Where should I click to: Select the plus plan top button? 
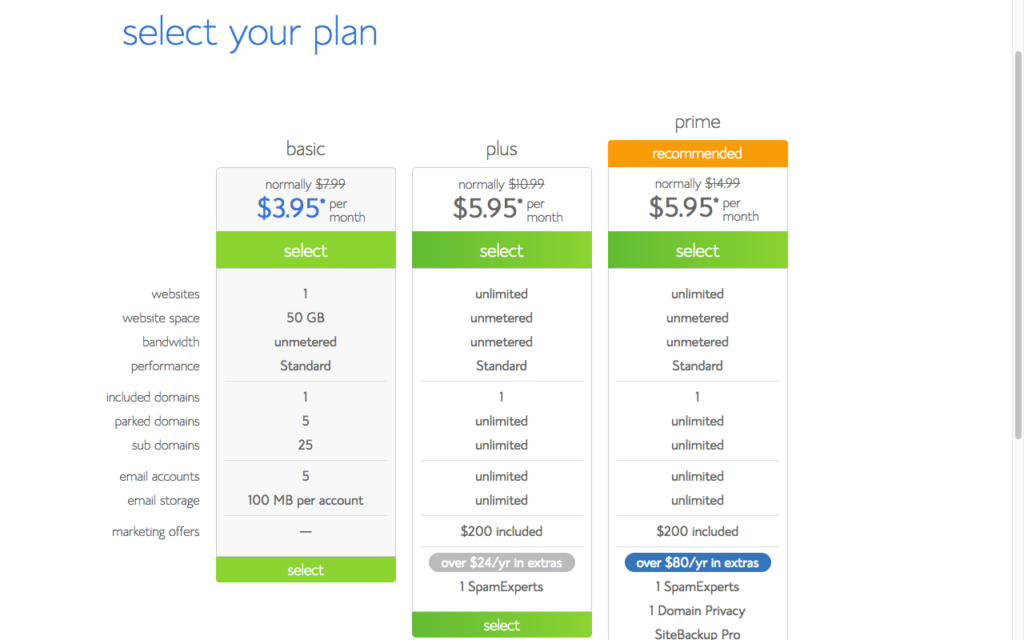(502, 250)
